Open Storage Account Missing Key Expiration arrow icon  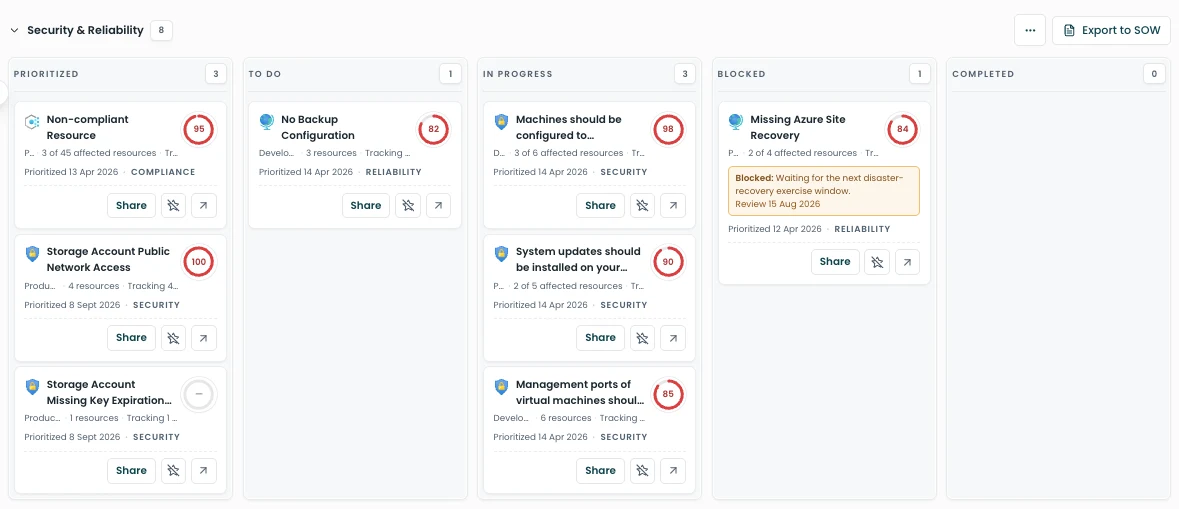204,470
